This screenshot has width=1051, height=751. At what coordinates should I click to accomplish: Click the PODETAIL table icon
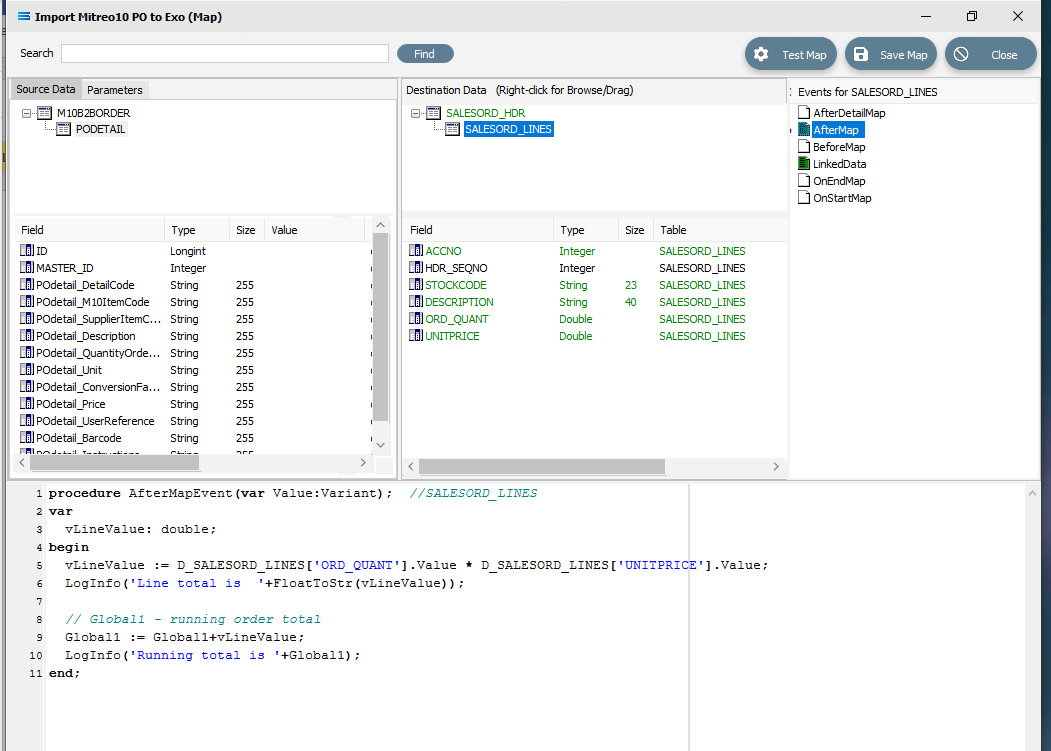(64, 129)
